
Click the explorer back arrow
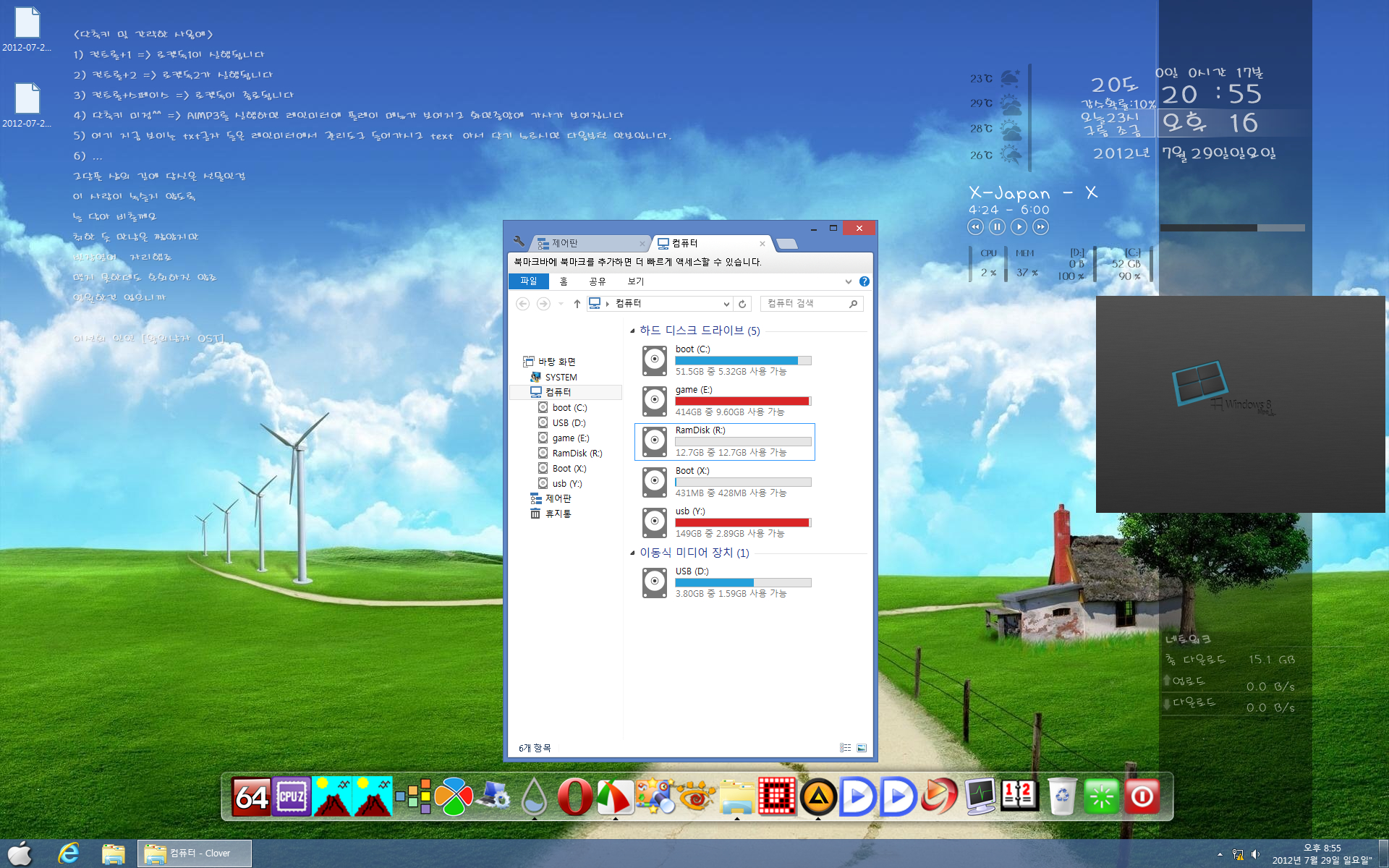click(522, 304)
